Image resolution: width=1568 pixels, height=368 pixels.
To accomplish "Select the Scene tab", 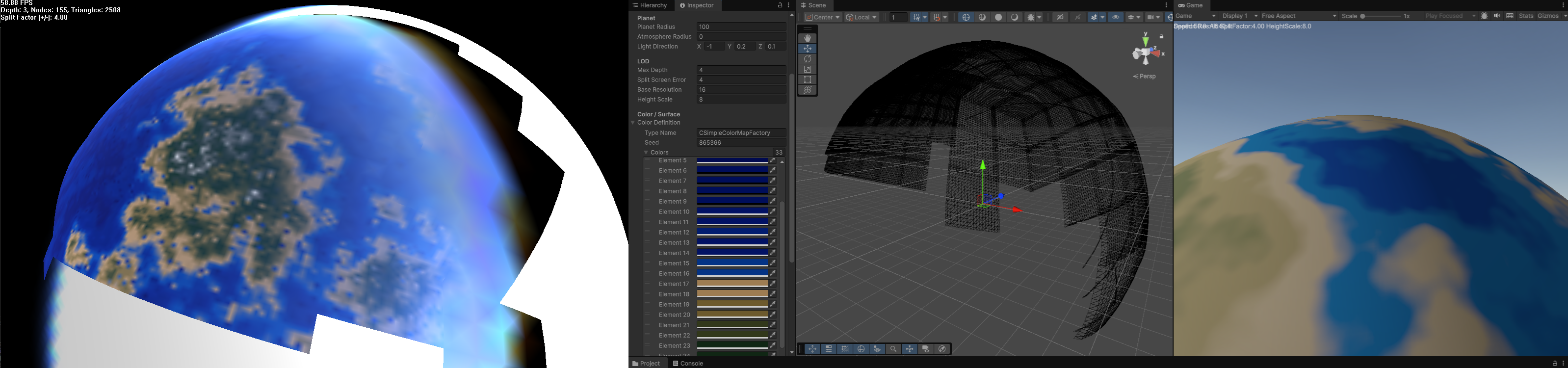I will pyautogui.click(x=813, y=5).
